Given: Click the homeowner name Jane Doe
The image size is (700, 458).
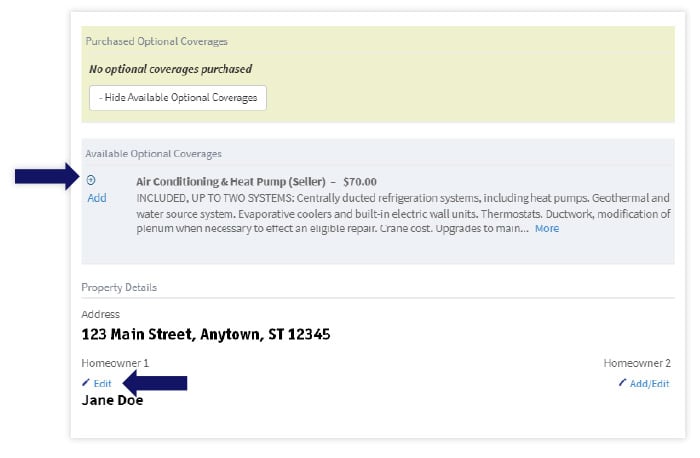Looking at the screenshot, I should [x=112, y=401].
